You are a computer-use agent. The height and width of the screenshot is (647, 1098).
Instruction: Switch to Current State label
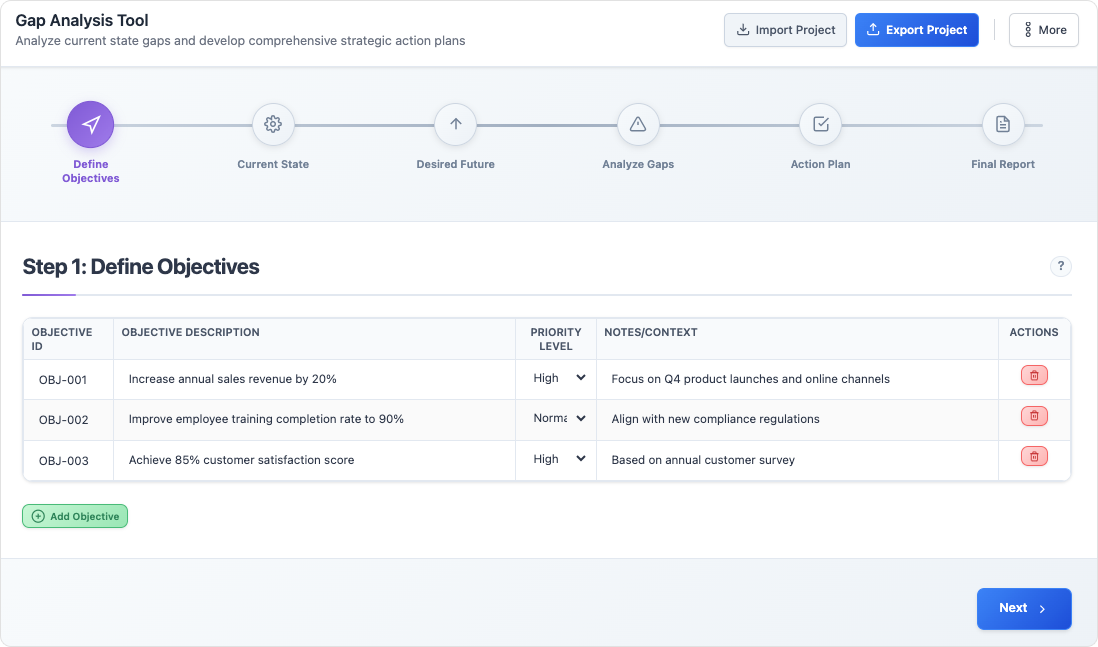273,165
